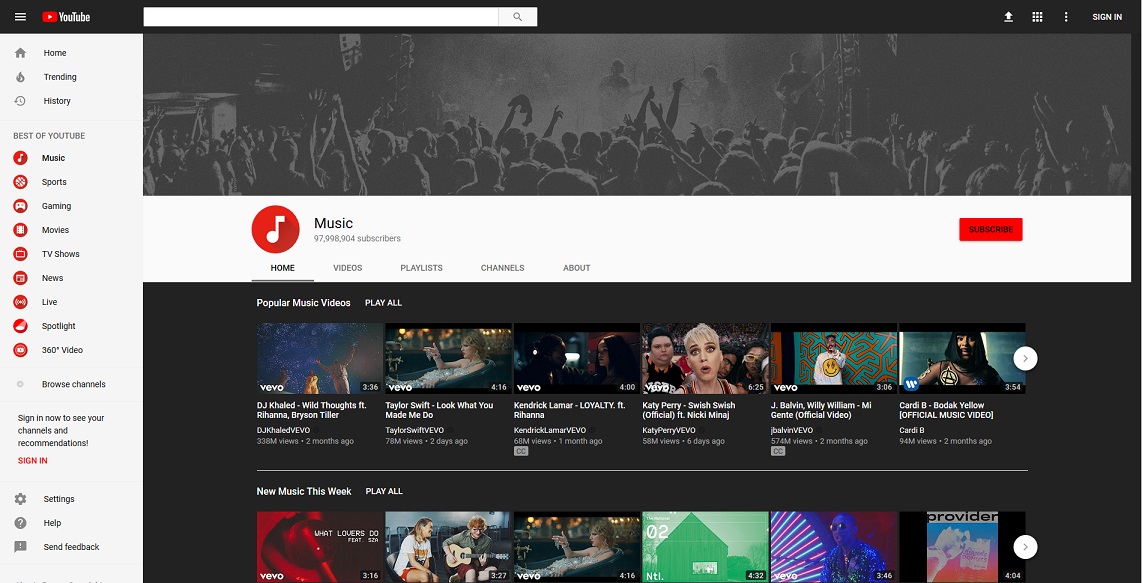Click the Gaming controller icon
The height and width of the screenshot is (583, 1142).
click(x=20, y=206)
